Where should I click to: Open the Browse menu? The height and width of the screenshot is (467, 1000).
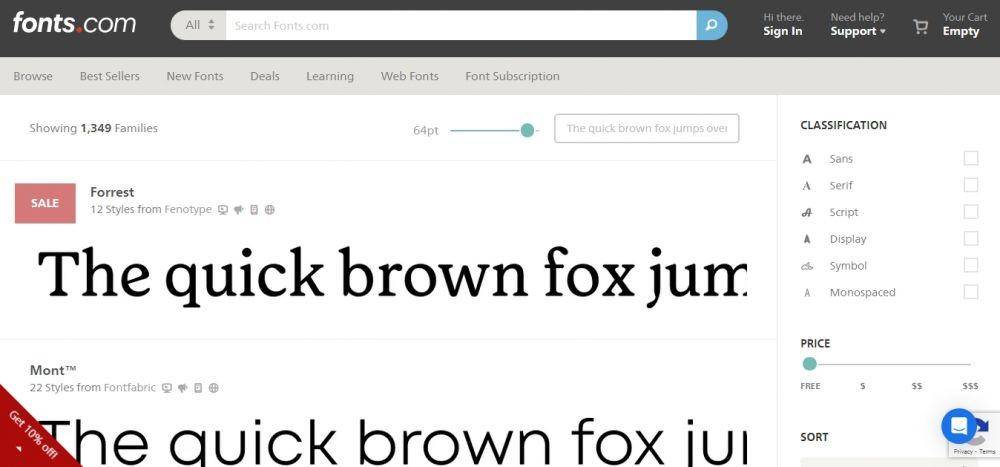coord(33,76)
